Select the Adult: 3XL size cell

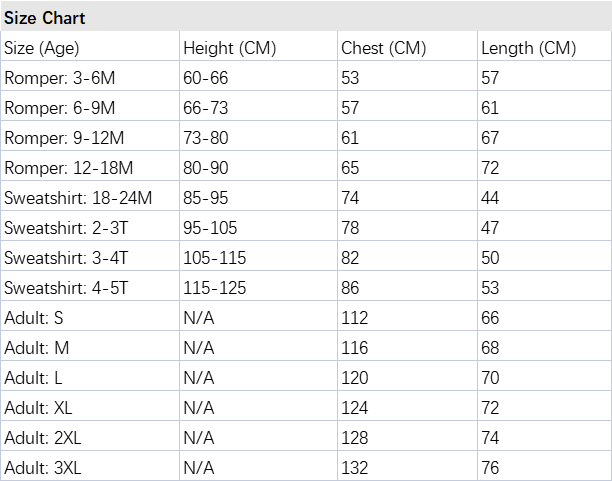[42, 467]
